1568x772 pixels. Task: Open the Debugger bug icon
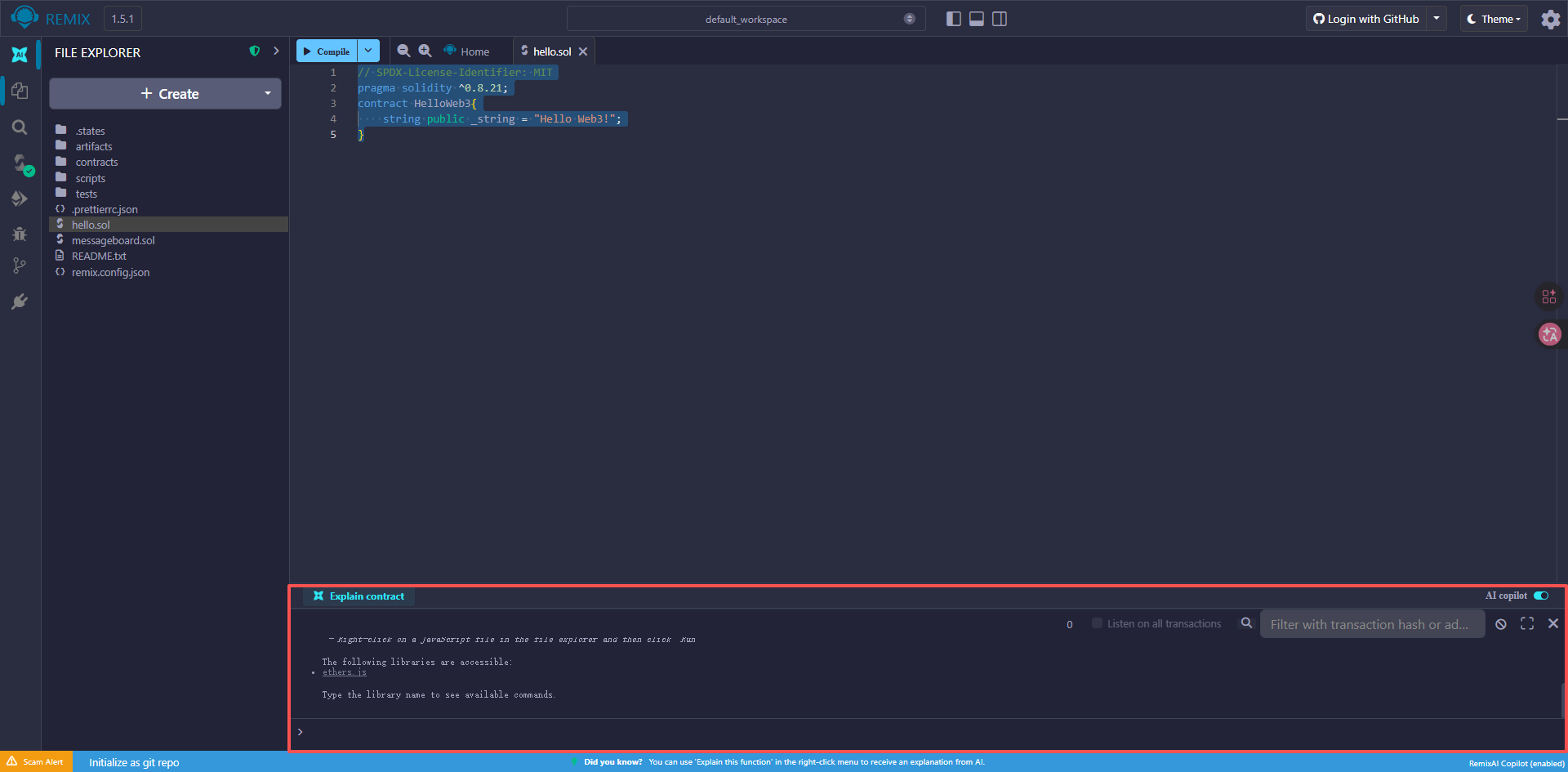click(x=20, y=234)
